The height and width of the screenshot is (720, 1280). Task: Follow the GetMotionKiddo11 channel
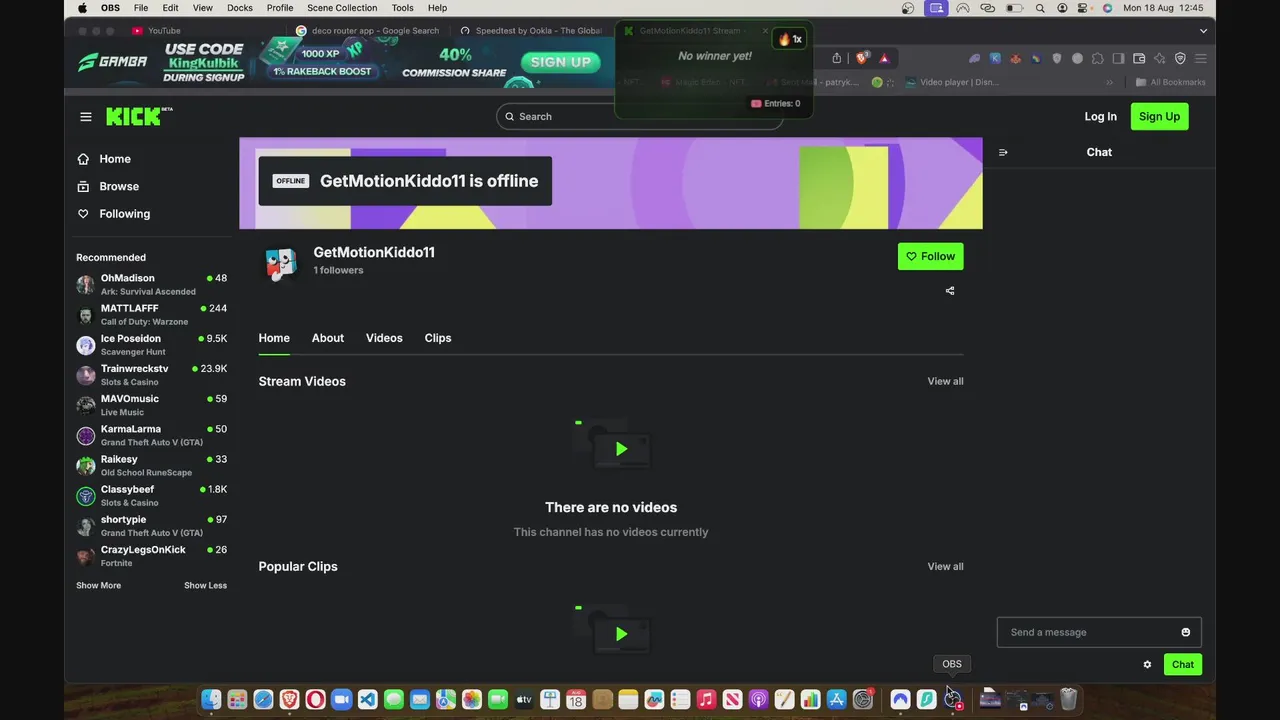tap(930, 256)
